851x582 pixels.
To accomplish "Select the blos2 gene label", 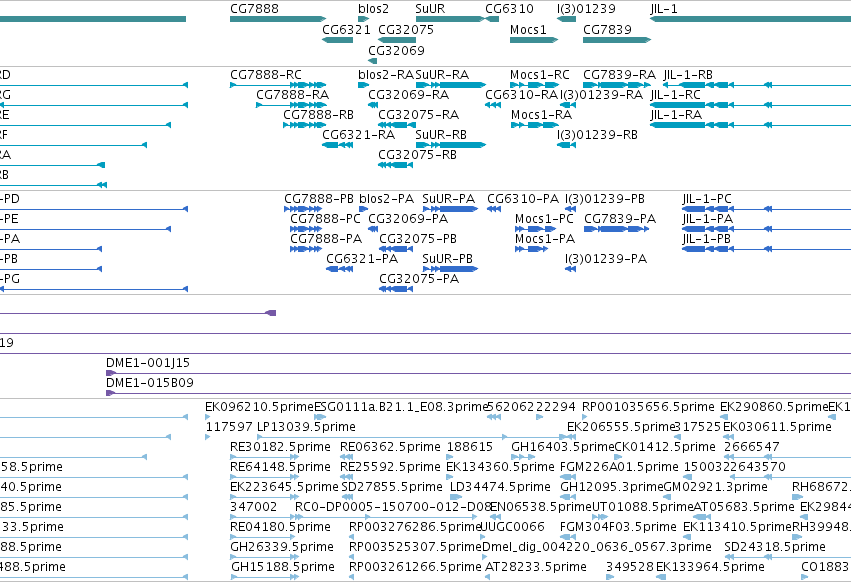I will tap(373, 9).
